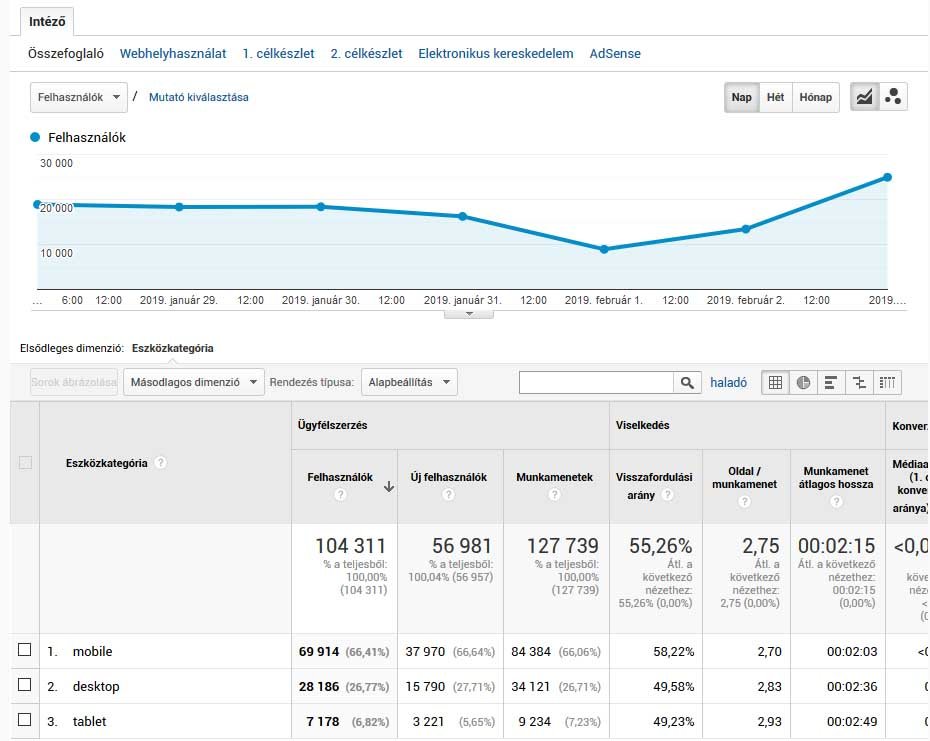Check the desktop row checkbox
Viewport: 930px width, 741px height.
tap(24, 686)
